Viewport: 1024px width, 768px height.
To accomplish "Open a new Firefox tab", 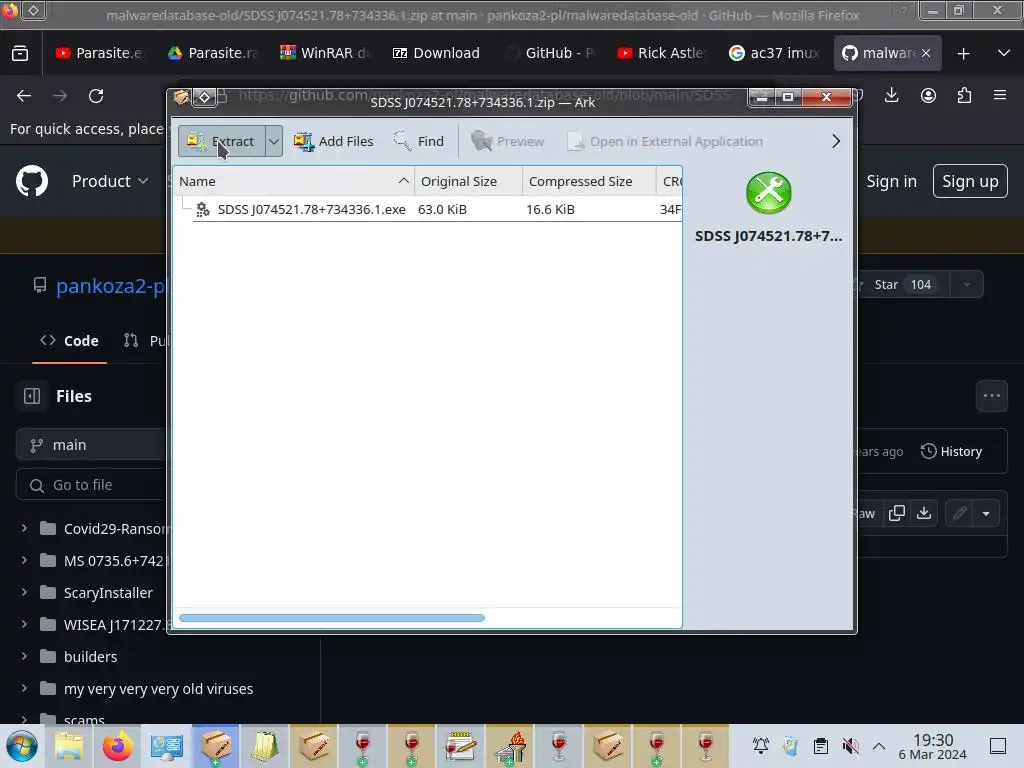I will 963,54.
